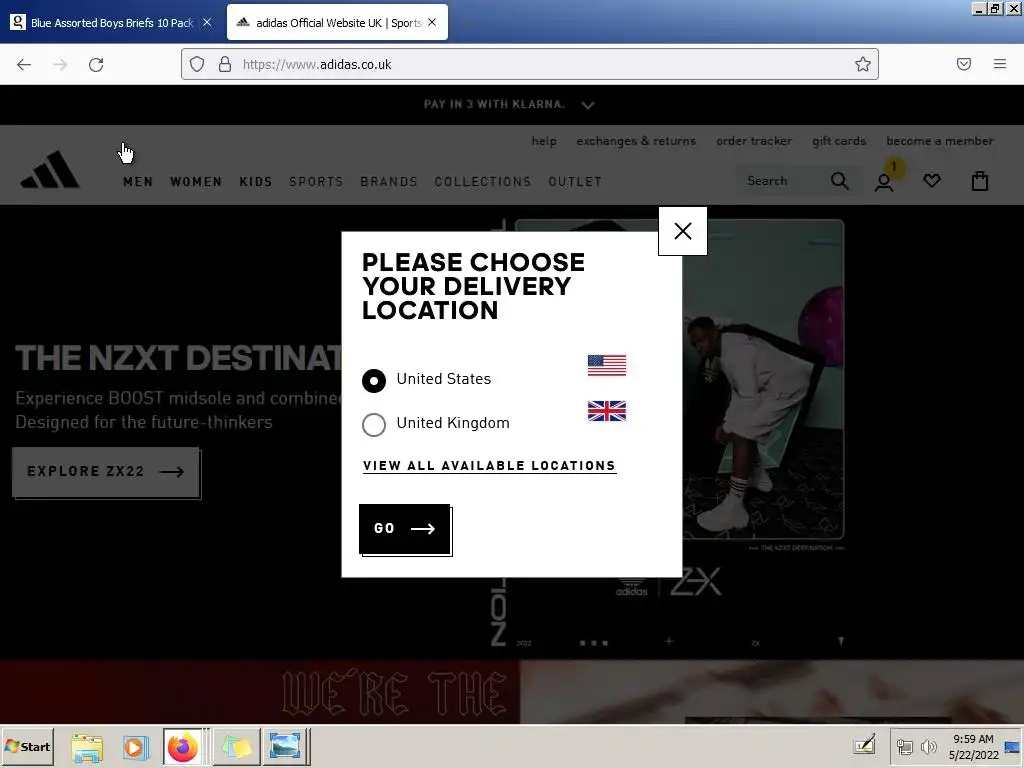Go back in browser
The height and width of the screenshot is (768, 1024).
click(x=24, y=64)
